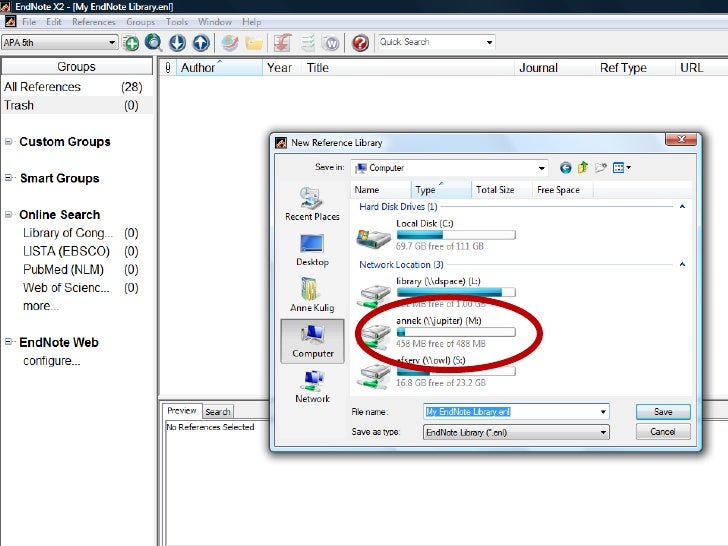Open the Edit menu

click(53, 22)
